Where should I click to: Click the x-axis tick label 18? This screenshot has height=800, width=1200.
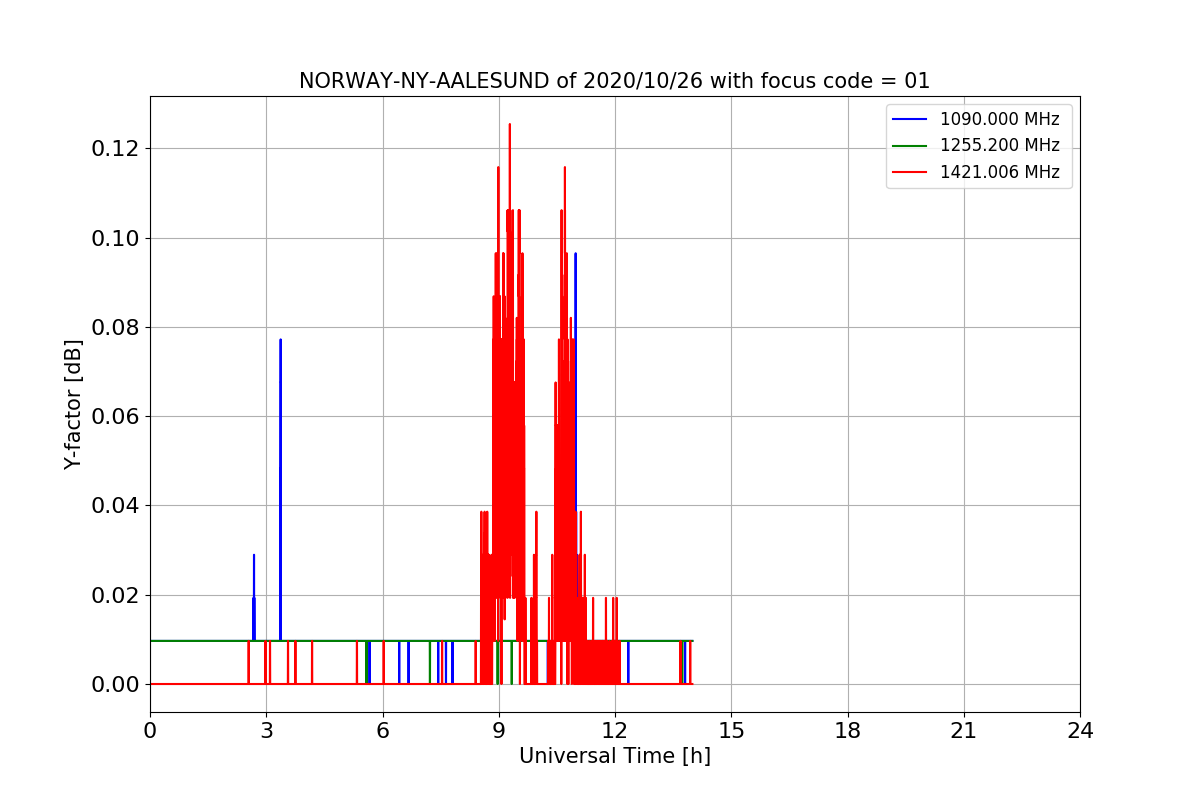(x=848, y=731)
